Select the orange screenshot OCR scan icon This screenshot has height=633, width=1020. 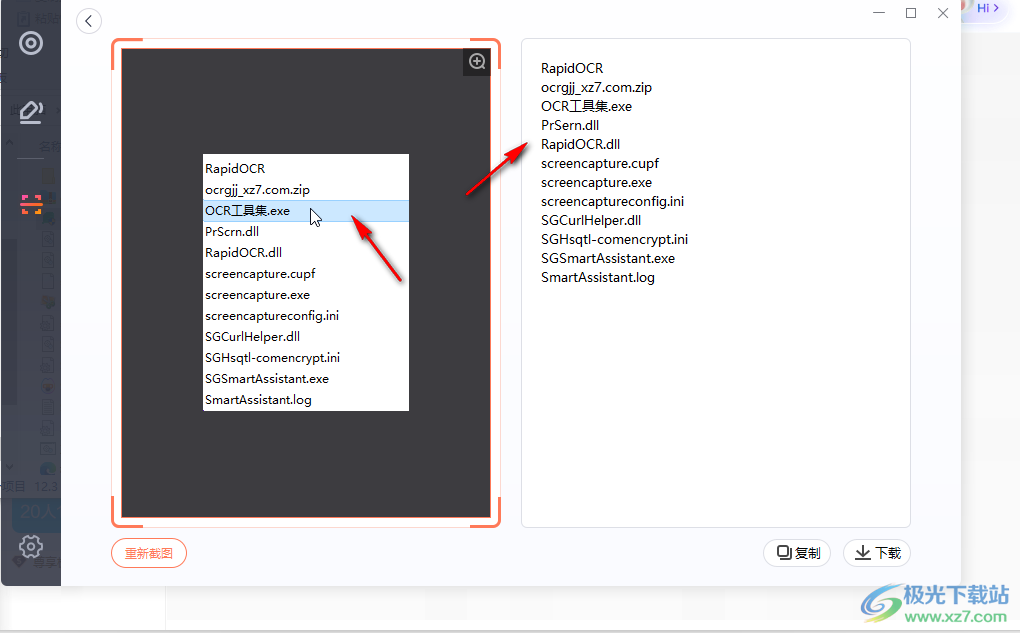click(x=31, y=204)
